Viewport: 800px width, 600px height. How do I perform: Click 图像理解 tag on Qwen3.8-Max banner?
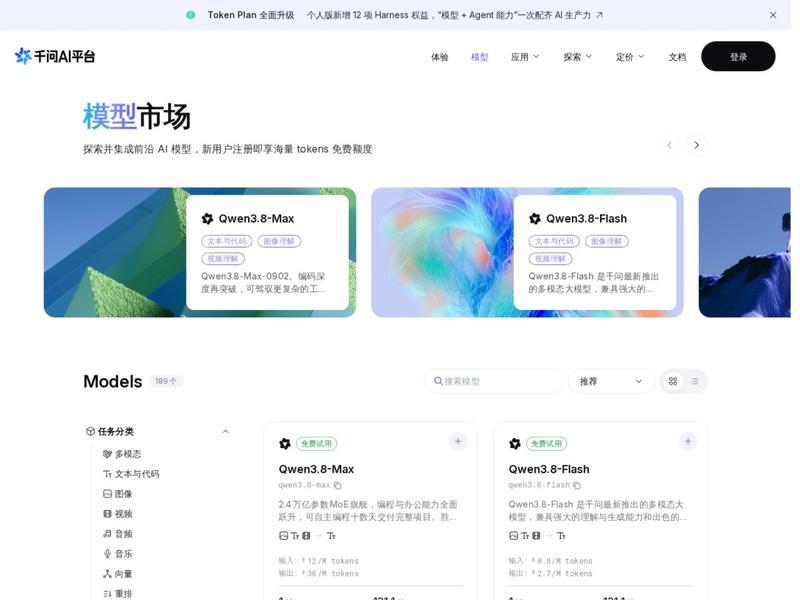tap(279, 241)
